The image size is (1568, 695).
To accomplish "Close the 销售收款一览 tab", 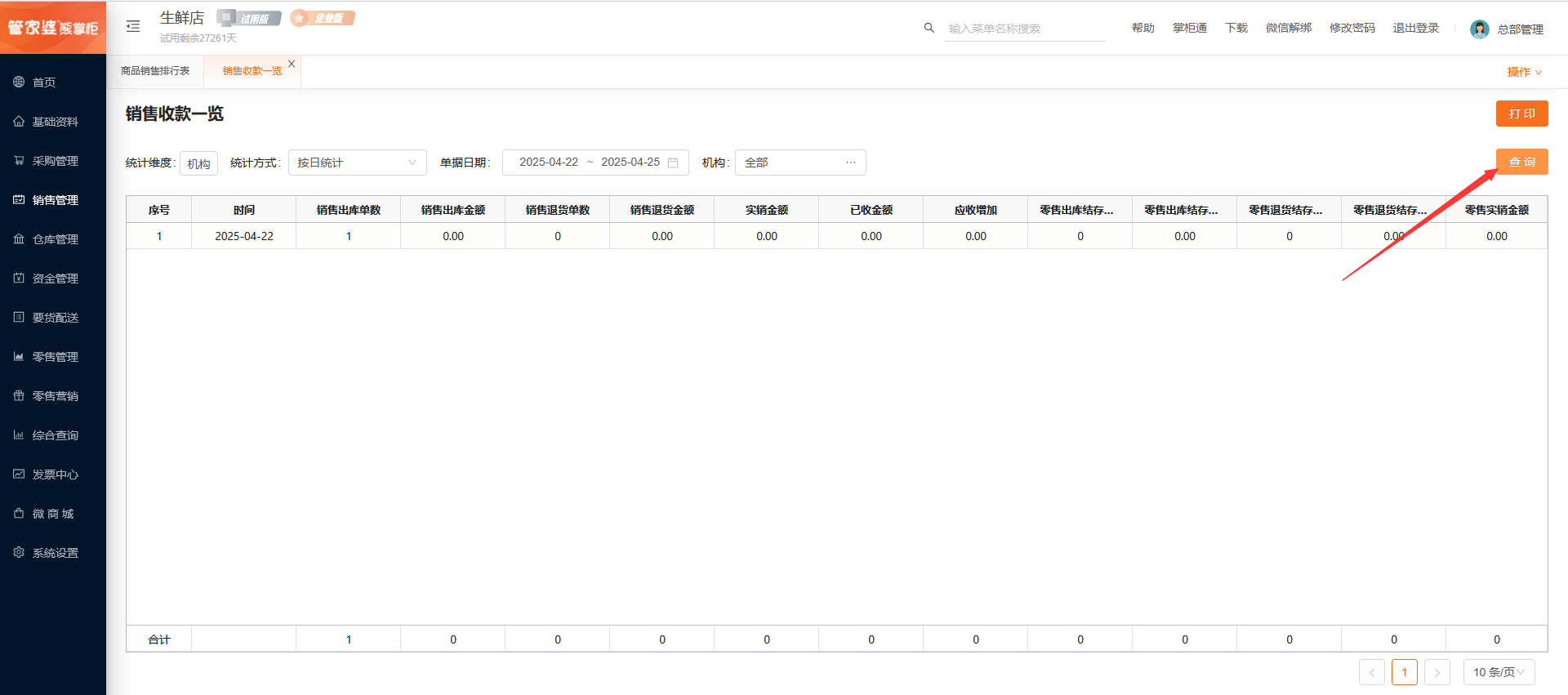I will point(292,64).
